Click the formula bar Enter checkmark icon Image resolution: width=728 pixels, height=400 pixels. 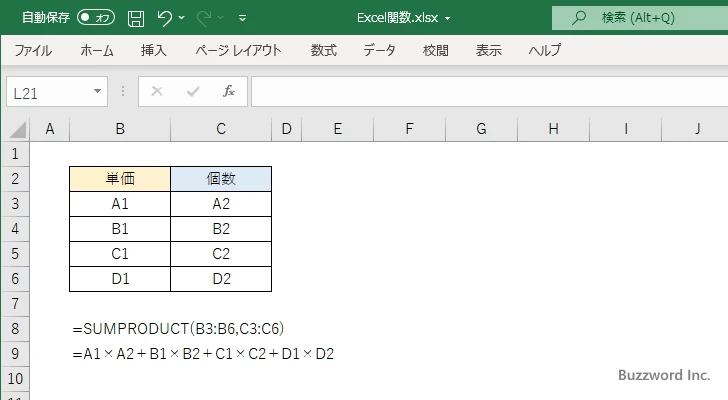coord(193,91)
